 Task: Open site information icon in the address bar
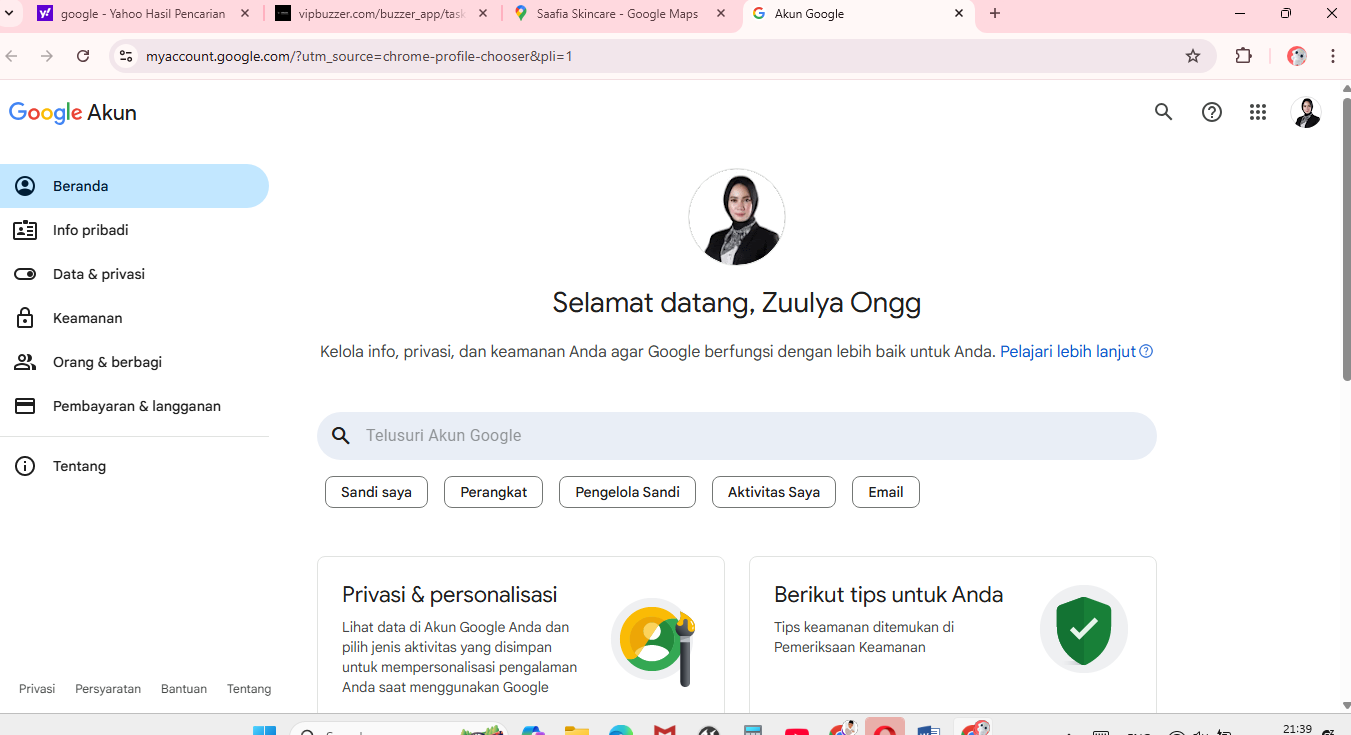coord(126,56)
